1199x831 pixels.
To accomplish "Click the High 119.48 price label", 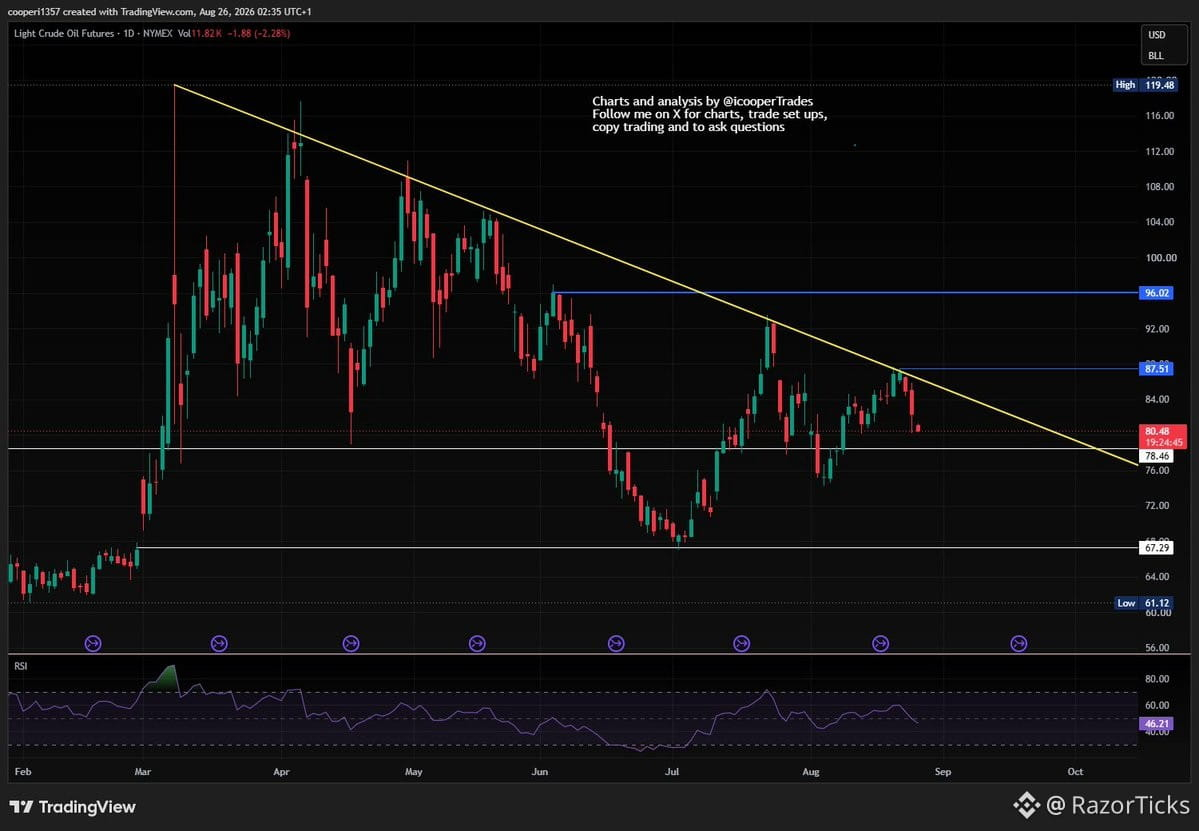I will click(x=1145, y=85).
